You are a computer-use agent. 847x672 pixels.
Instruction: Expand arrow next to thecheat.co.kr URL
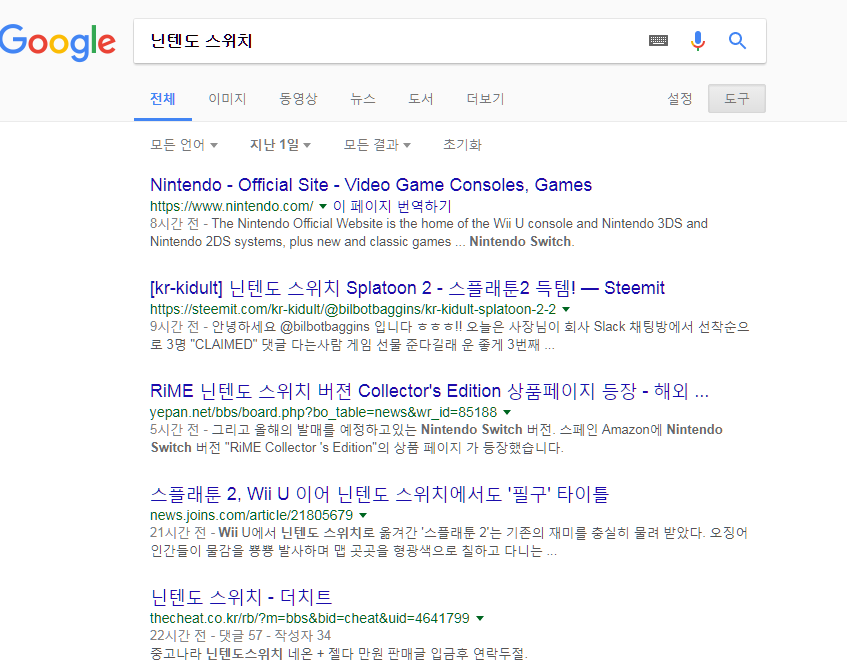pyautogui.click(x=480, y=618)
